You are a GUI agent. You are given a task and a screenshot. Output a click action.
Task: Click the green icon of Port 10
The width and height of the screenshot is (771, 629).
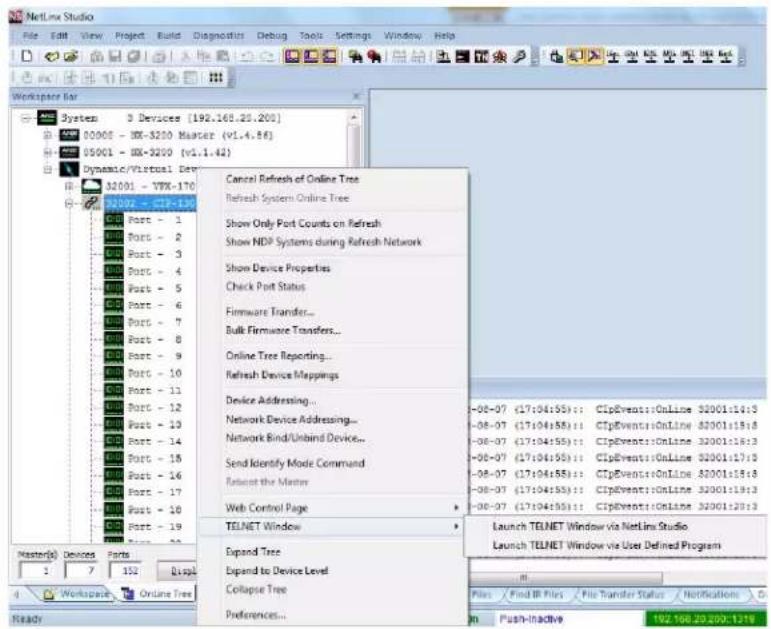[114, 373]
